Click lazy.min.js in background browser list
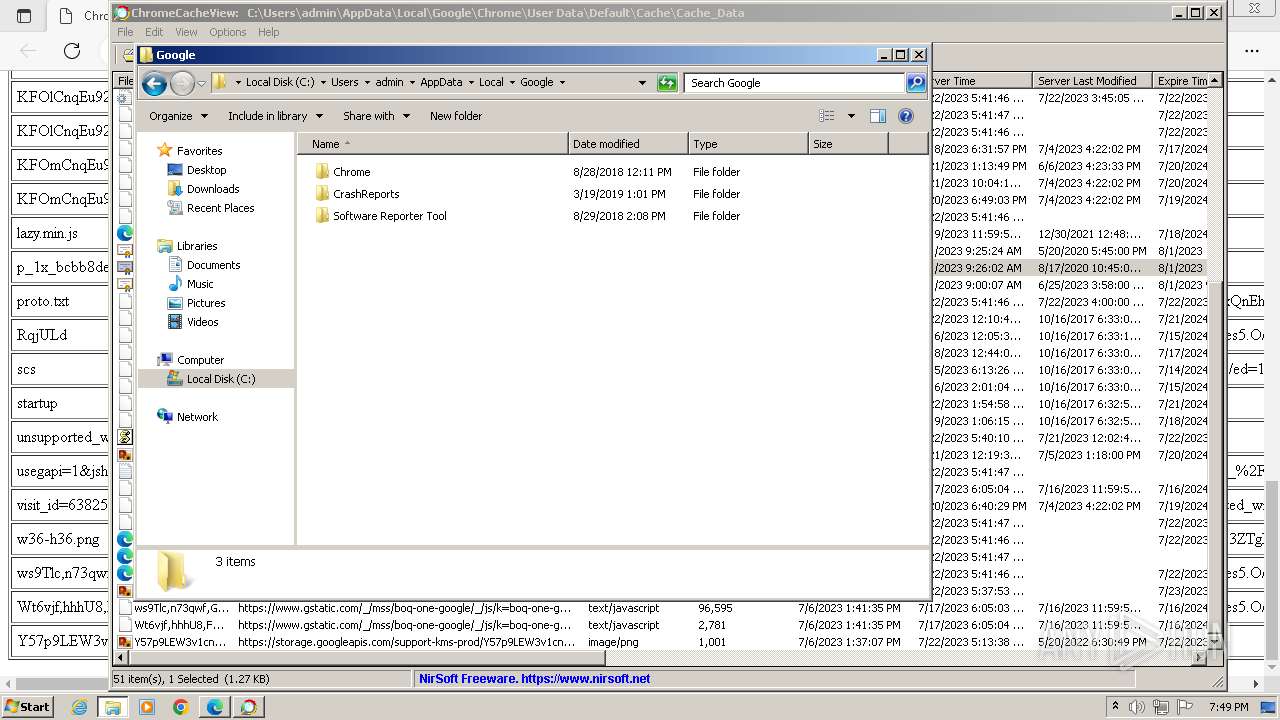 47,233
